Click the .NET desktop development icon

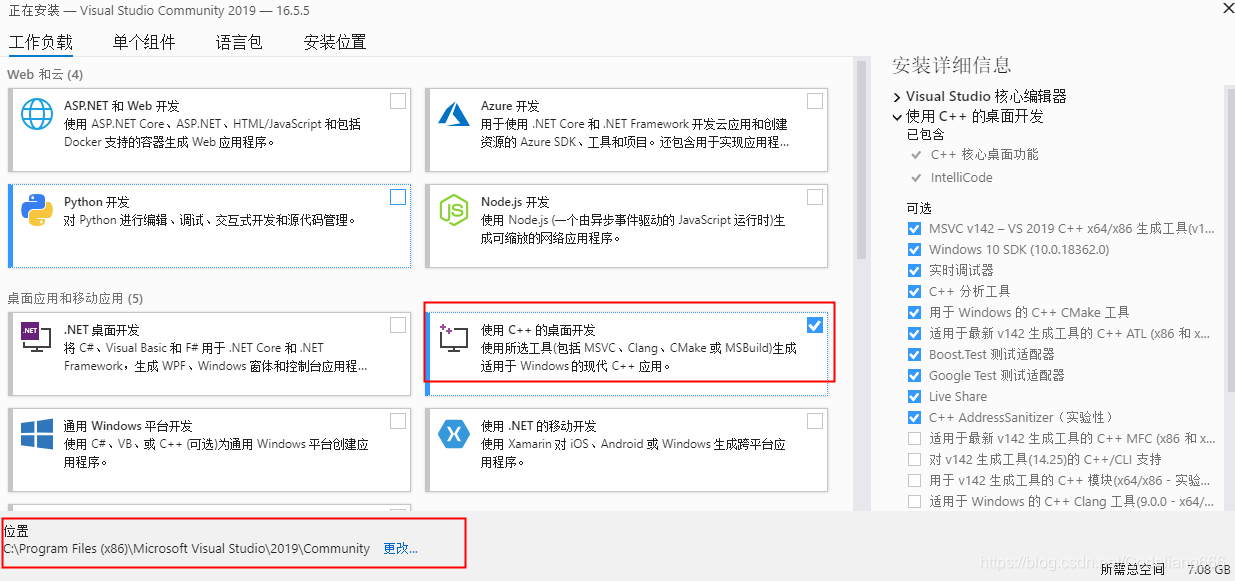pyautogui.click(x=37, y=338)
